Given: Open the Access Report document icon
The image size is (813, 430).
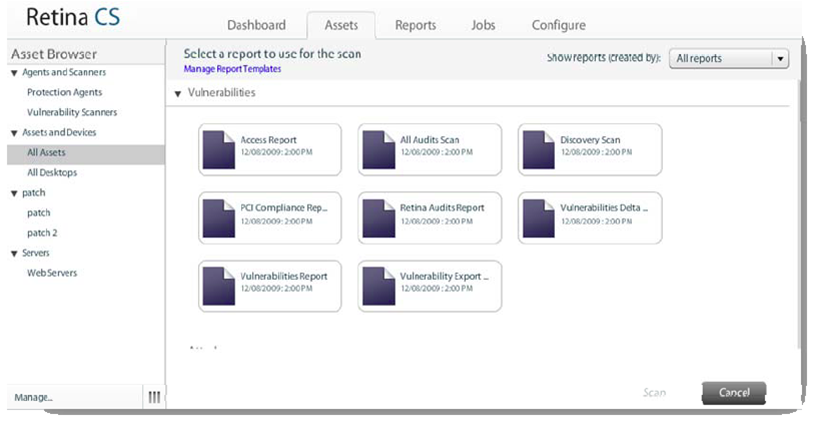Looking at the screenshot, I should (218, 150).
